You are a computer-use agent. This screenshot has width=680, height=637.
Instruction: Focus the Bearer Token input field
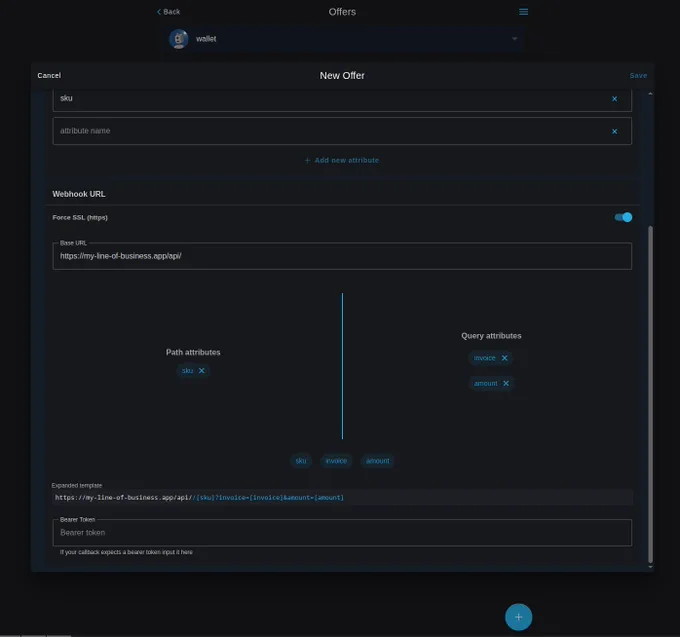(342, 532)
